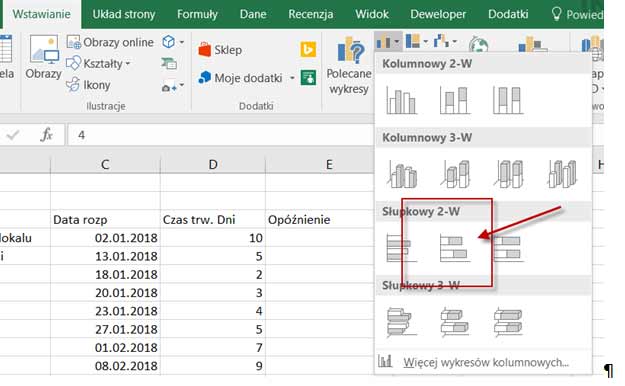Viewport: 625px width, 386px height.
Task: Select the duration cell containing 7
Action: (213, 348)
